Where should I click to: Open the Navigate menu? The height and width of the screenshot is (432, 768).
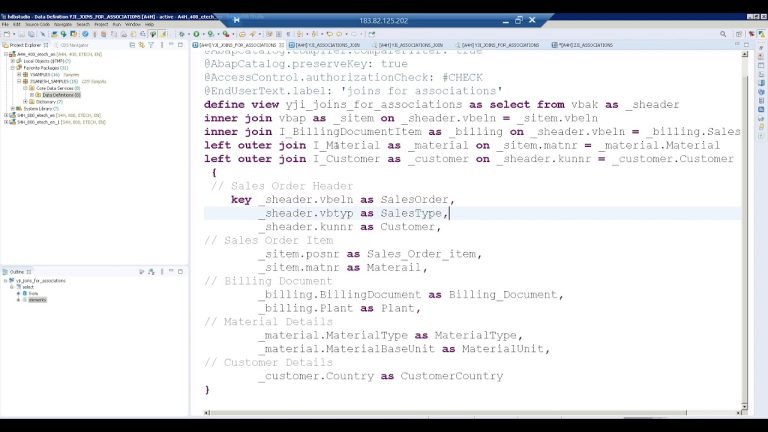pos(62,24)
